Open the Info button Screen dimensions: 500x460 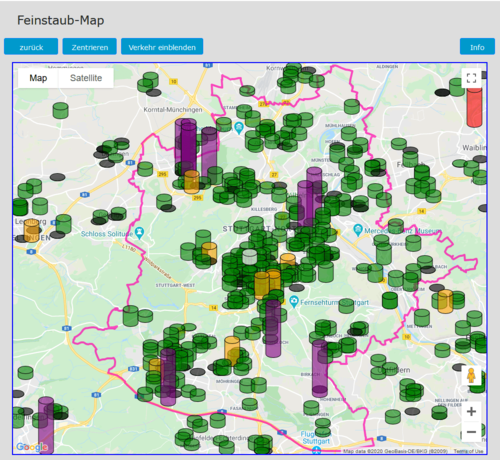tap(477, 46)
